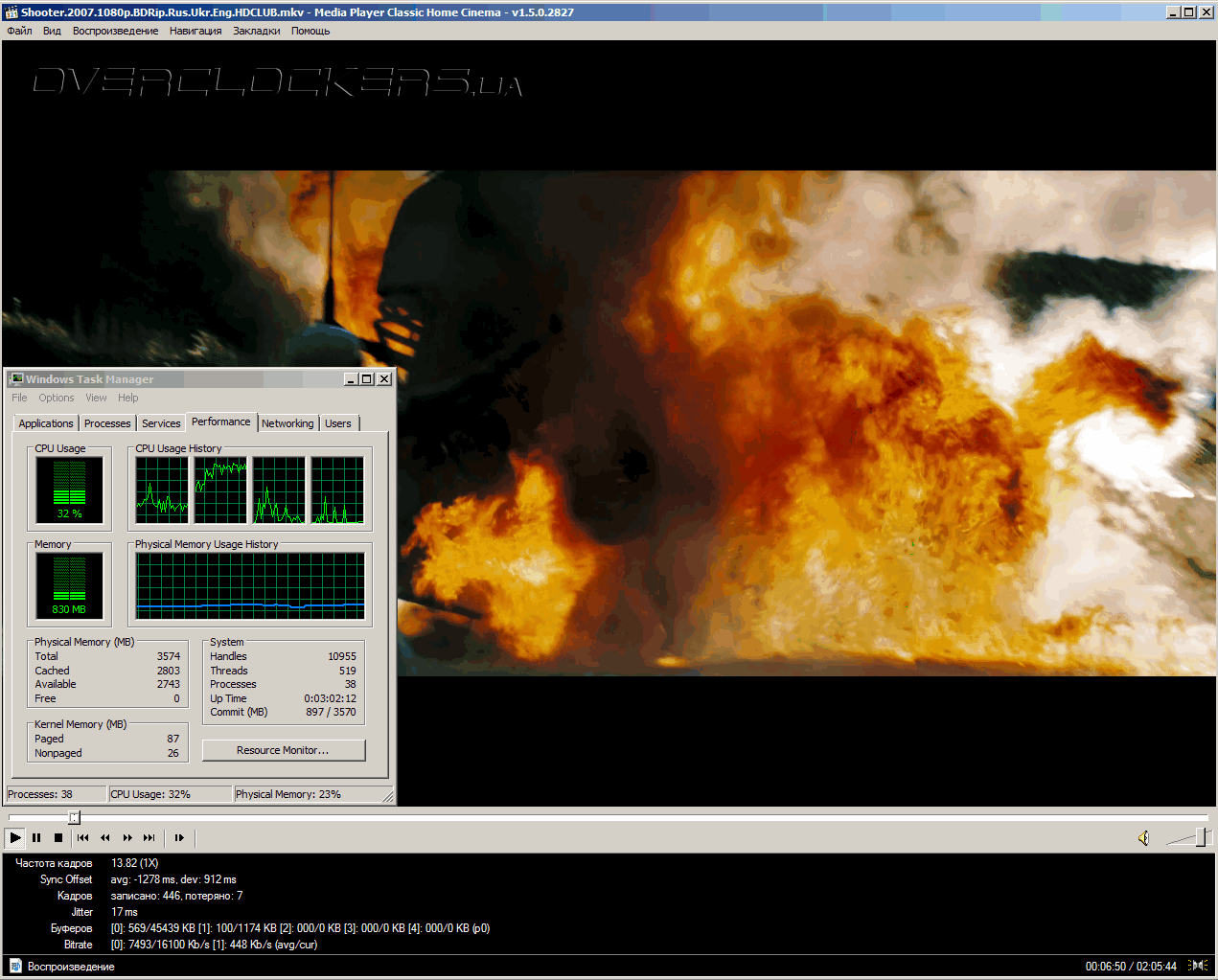Viewport: 1218px width, 980px height.
Task: Click the Частота кадров value 13.82 (1X)
Action: click(x=135, y=863)
